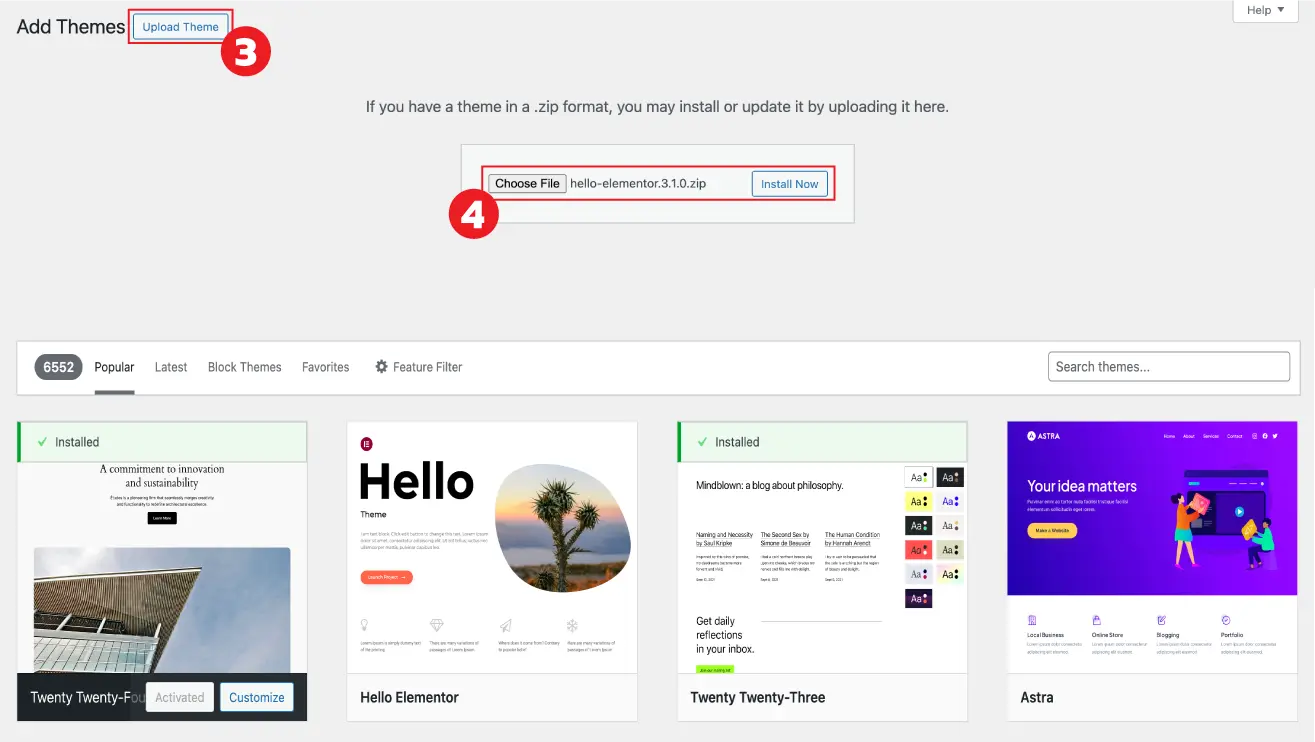Open the Twenty Twenty-Three theme preview thumbnail

pos(822,567)
